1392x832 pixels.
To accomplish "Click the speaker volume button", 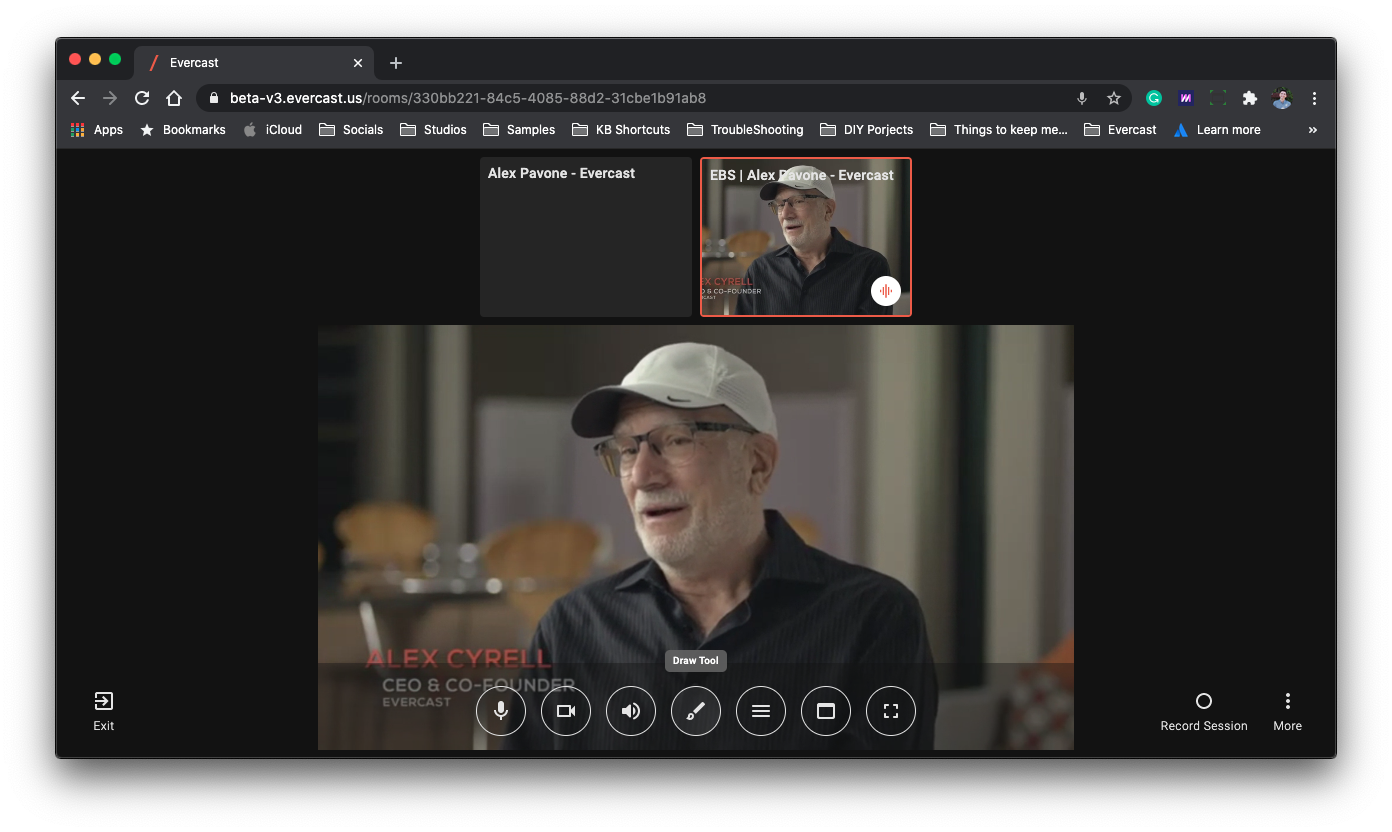I will [631, 711].
